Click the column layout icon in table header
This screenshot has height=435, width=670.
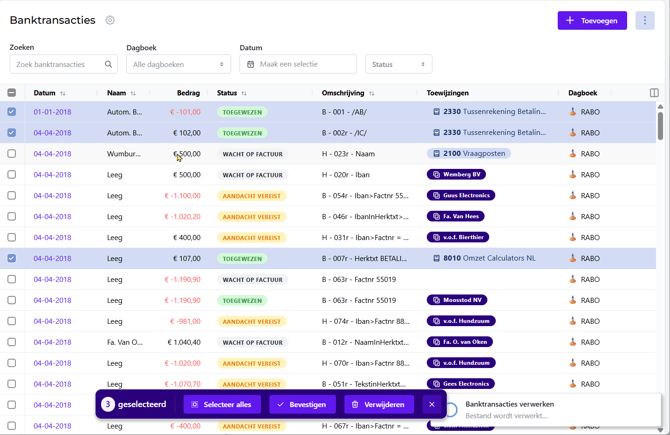[654, 93]
